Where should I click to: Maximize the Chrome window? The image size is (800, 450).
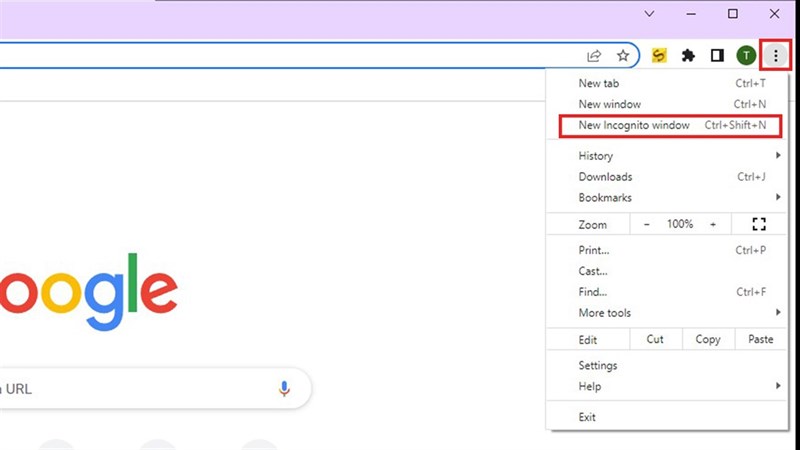[x=733, y=14]
